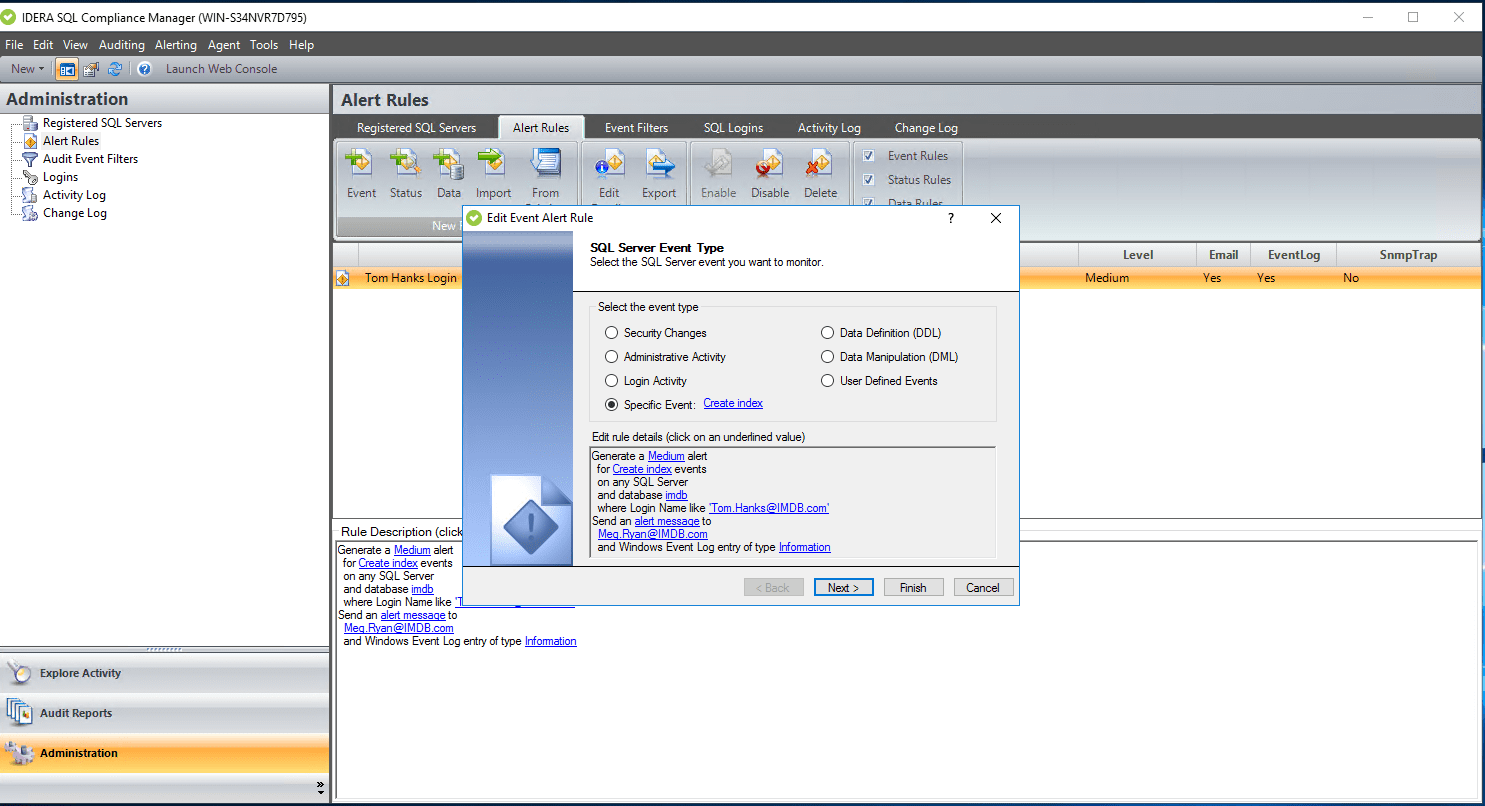Uncheck the Event Rules checkbox
1485x806 pixels.
pyautogui.click(x=869, y=156)
